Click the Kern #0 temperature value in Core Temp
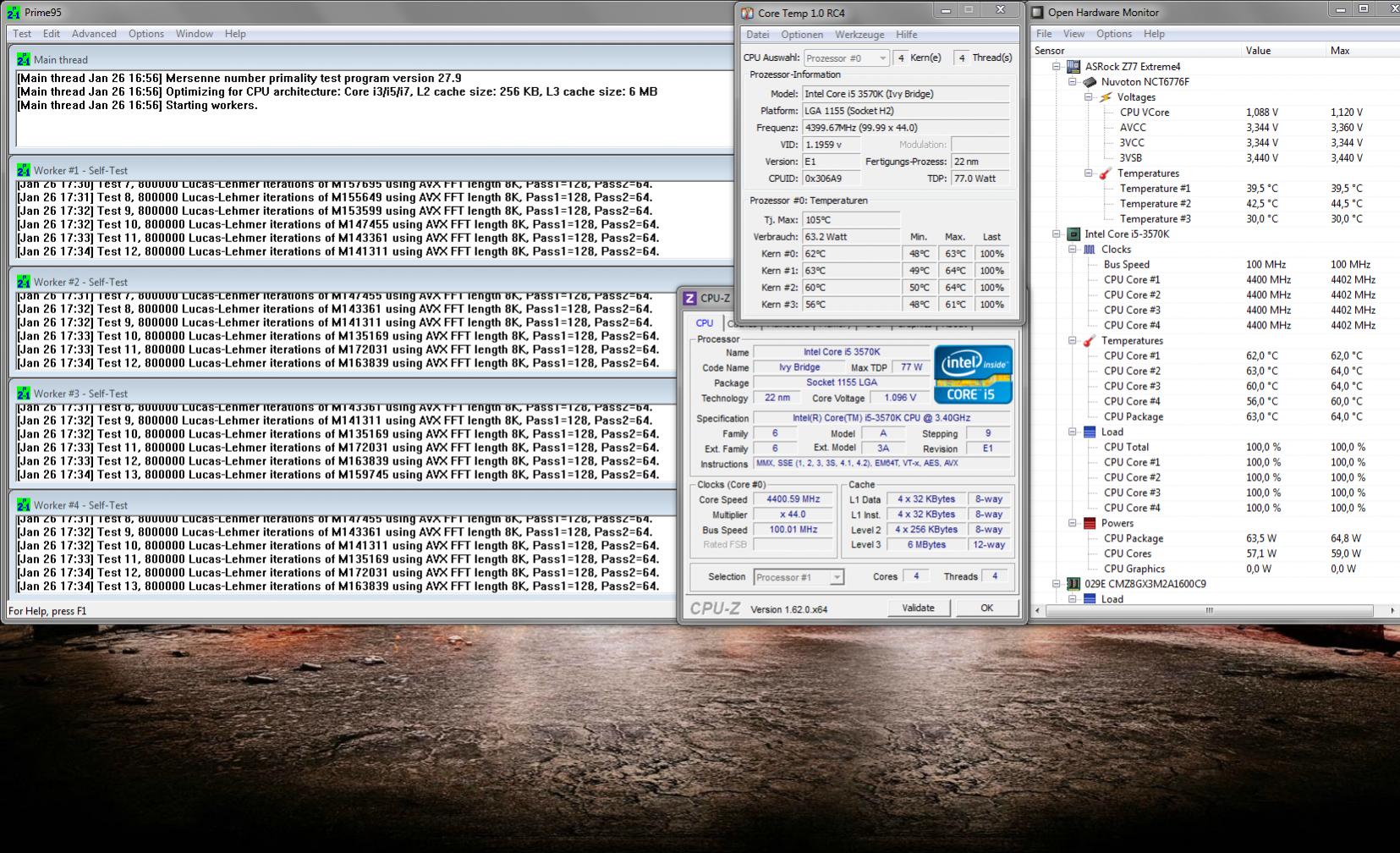The image size is (1400, 853). coord(852,254)
